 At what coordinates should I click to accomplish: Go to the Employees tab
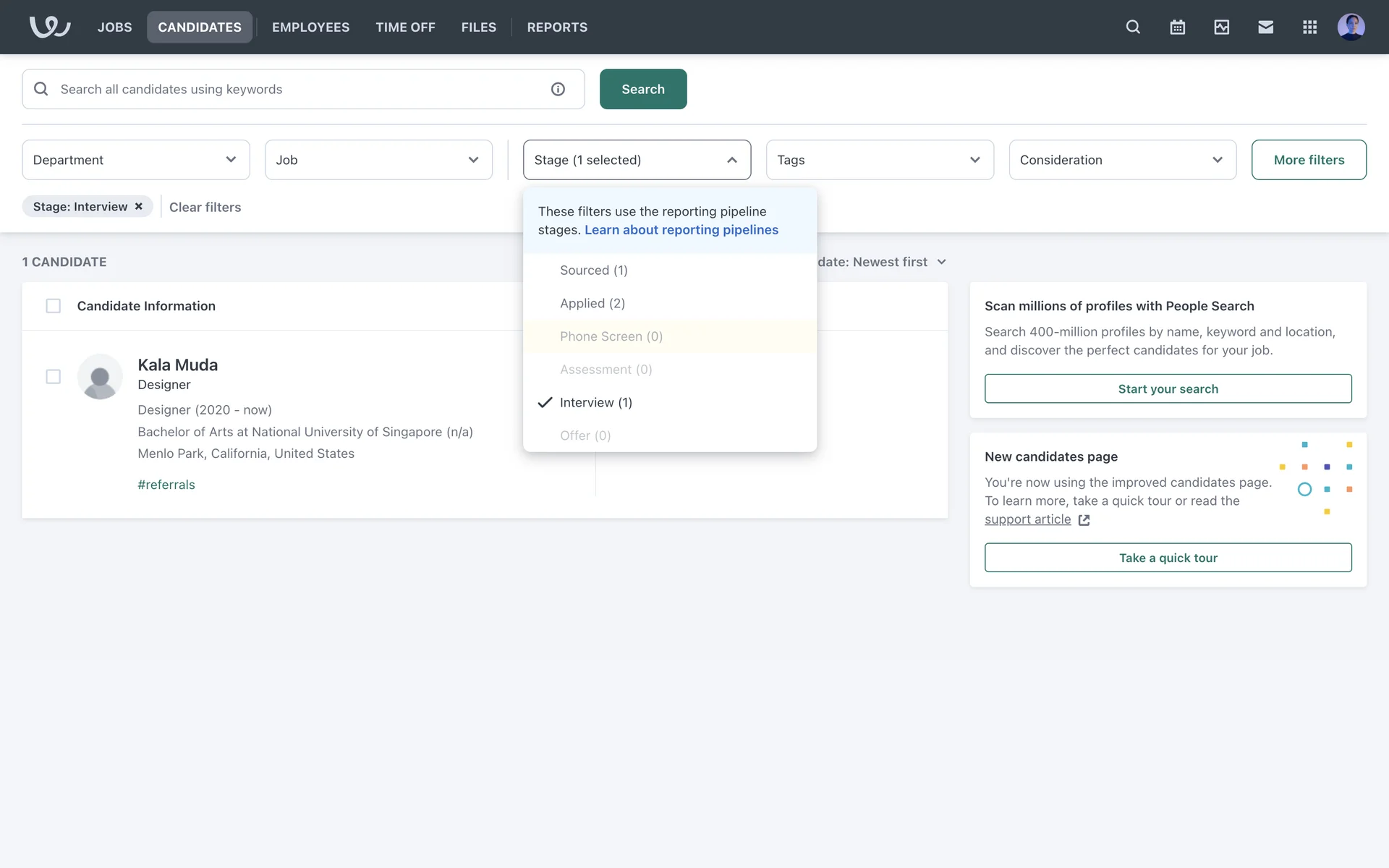point(310,27)
